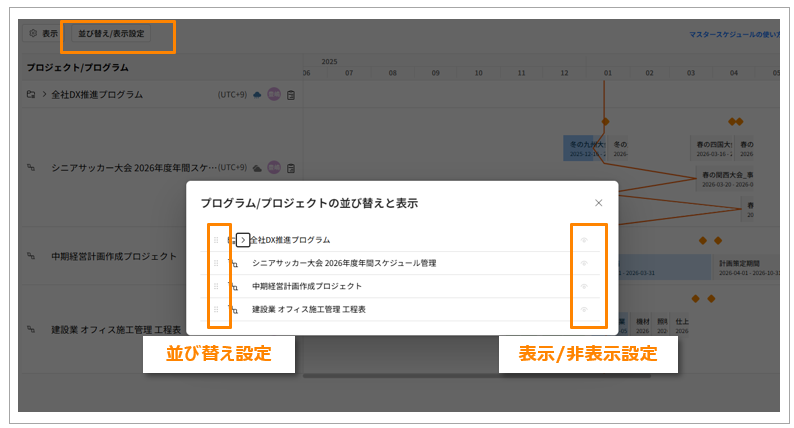Image resolution: width=794 pixels, height=428 pixels.
Task: Click user avatar on 全社DX推進プログラム row
Action: click(x=273, y=95)
